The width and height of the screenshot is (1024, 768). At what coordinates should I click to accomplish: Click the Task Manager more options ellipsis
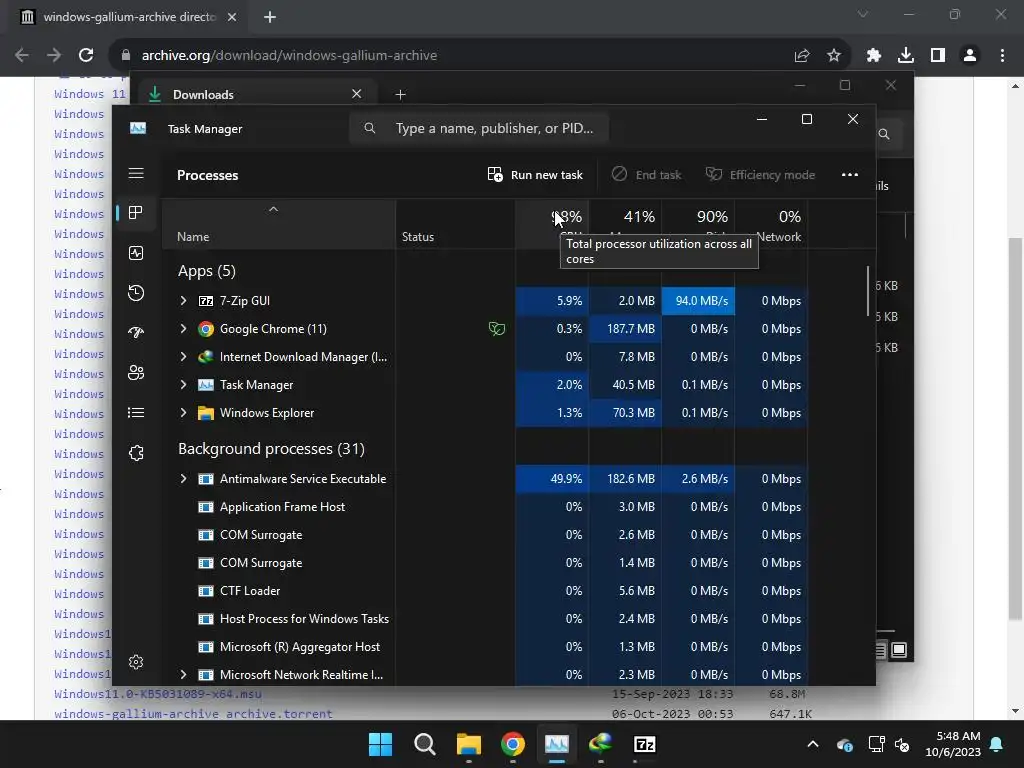click(x=850, y=174)
